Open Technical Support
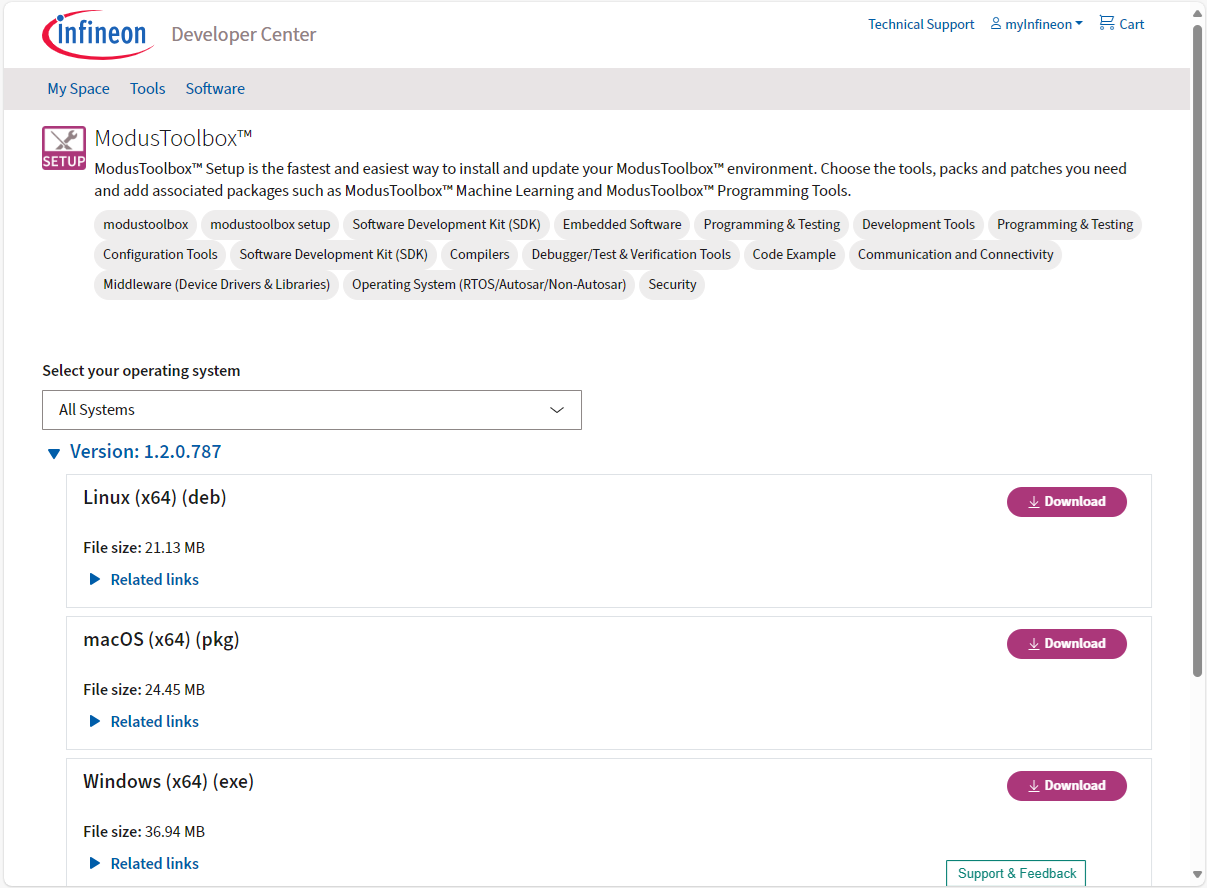This screenshot has height=888, width=1207. click(921, 23)
